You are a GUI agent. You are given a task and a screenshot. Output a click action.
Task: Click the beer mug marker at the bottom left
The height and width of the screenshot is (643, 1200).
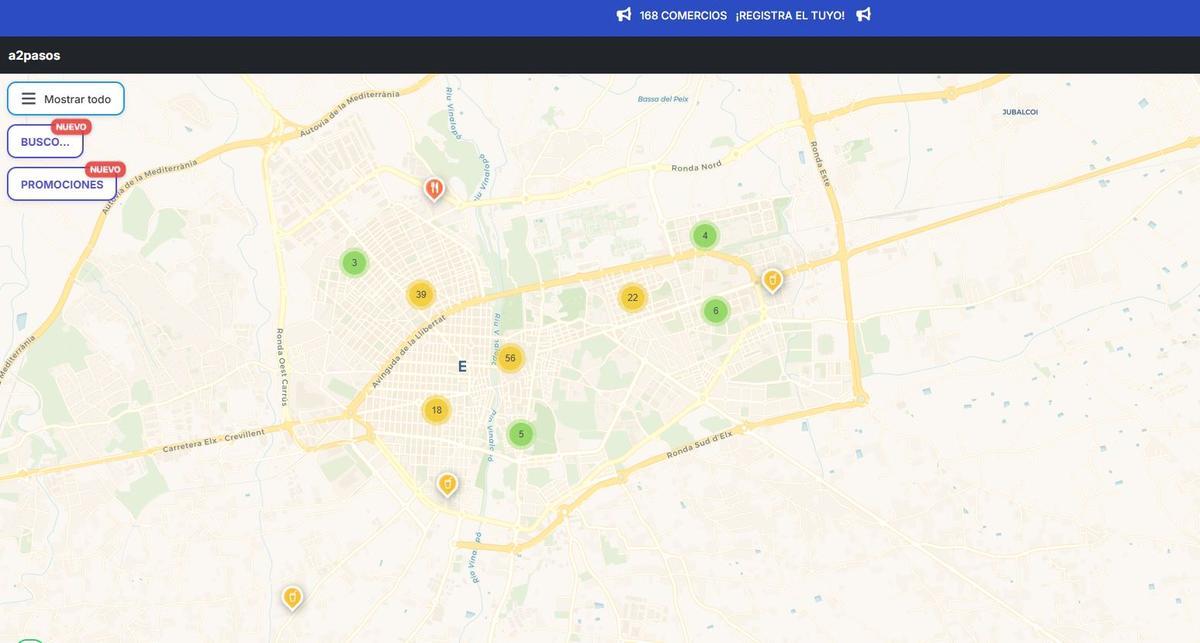coord(292,595)
